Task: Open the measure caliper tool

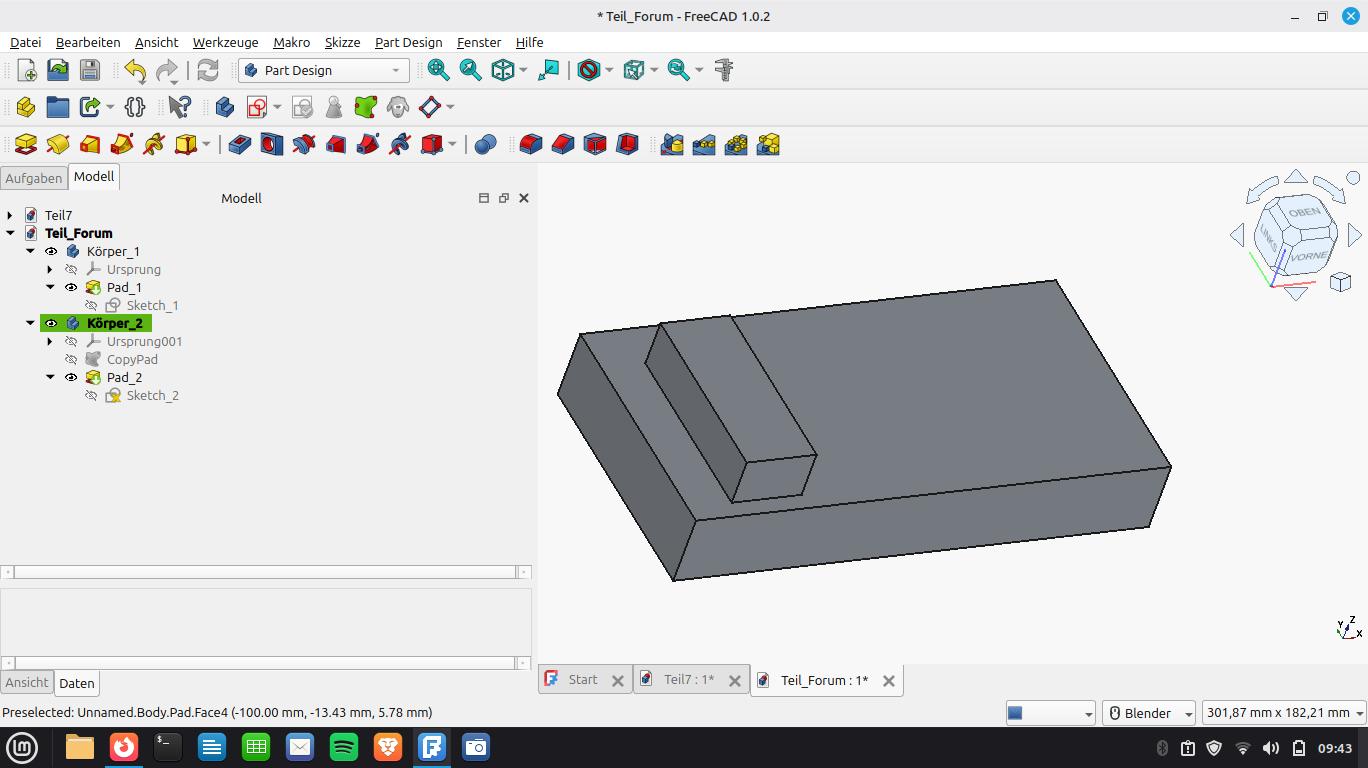Action: (x=724, y=70)
